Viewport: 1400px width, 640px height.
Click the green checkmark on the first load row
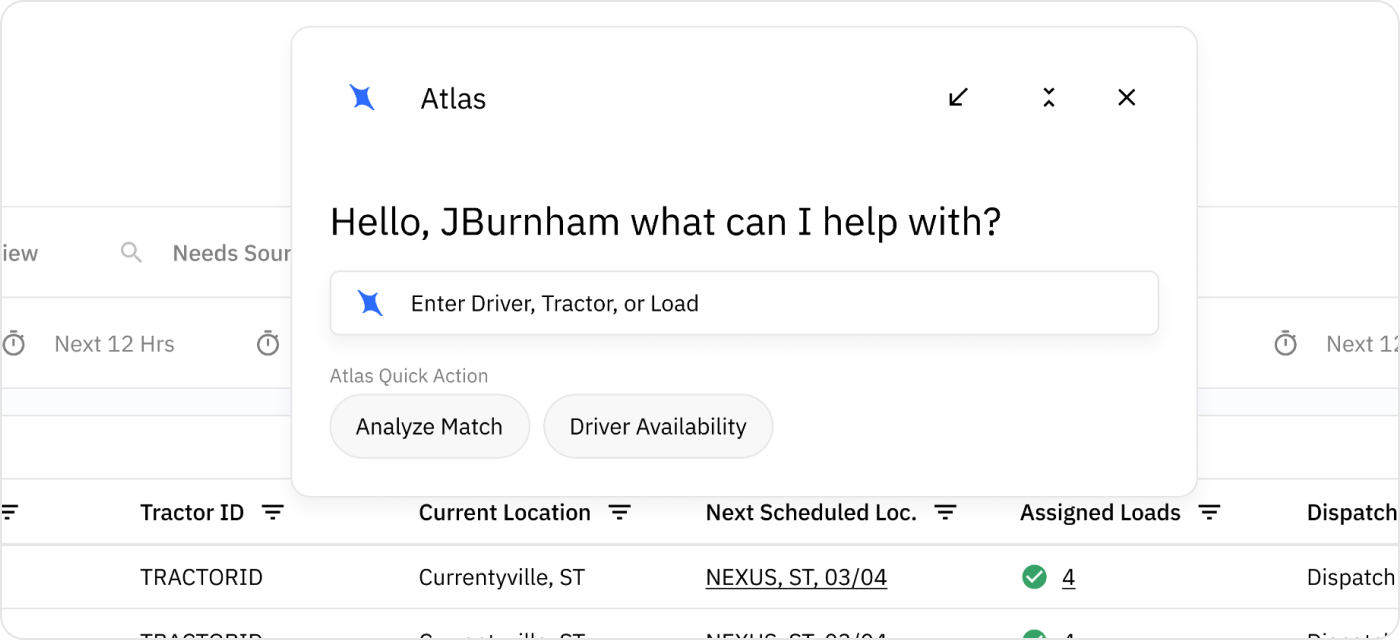click(x=1034, y=577)
